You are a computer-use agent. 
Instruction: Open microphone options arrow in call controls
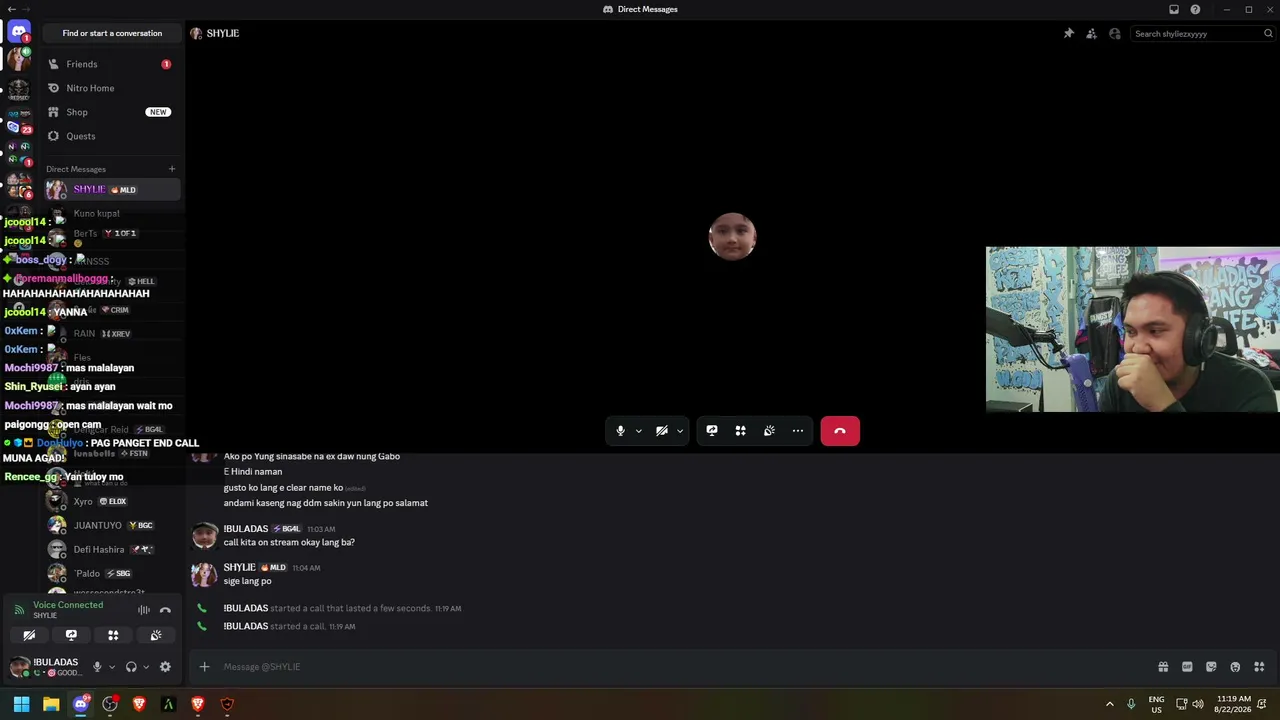639,431
